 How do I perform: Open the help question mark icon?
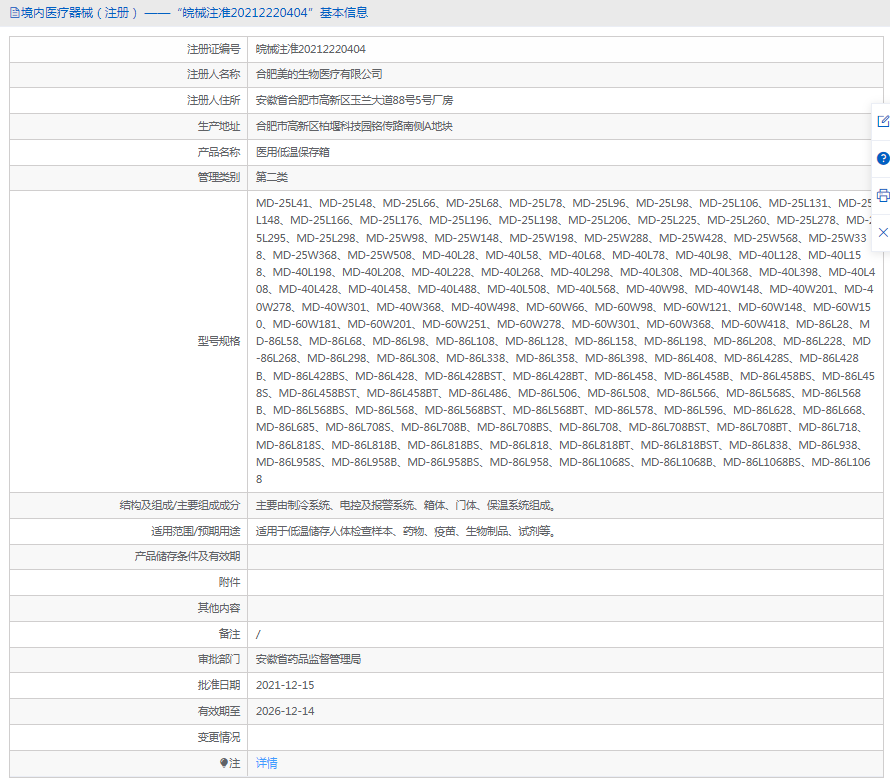tap(883, 158)
